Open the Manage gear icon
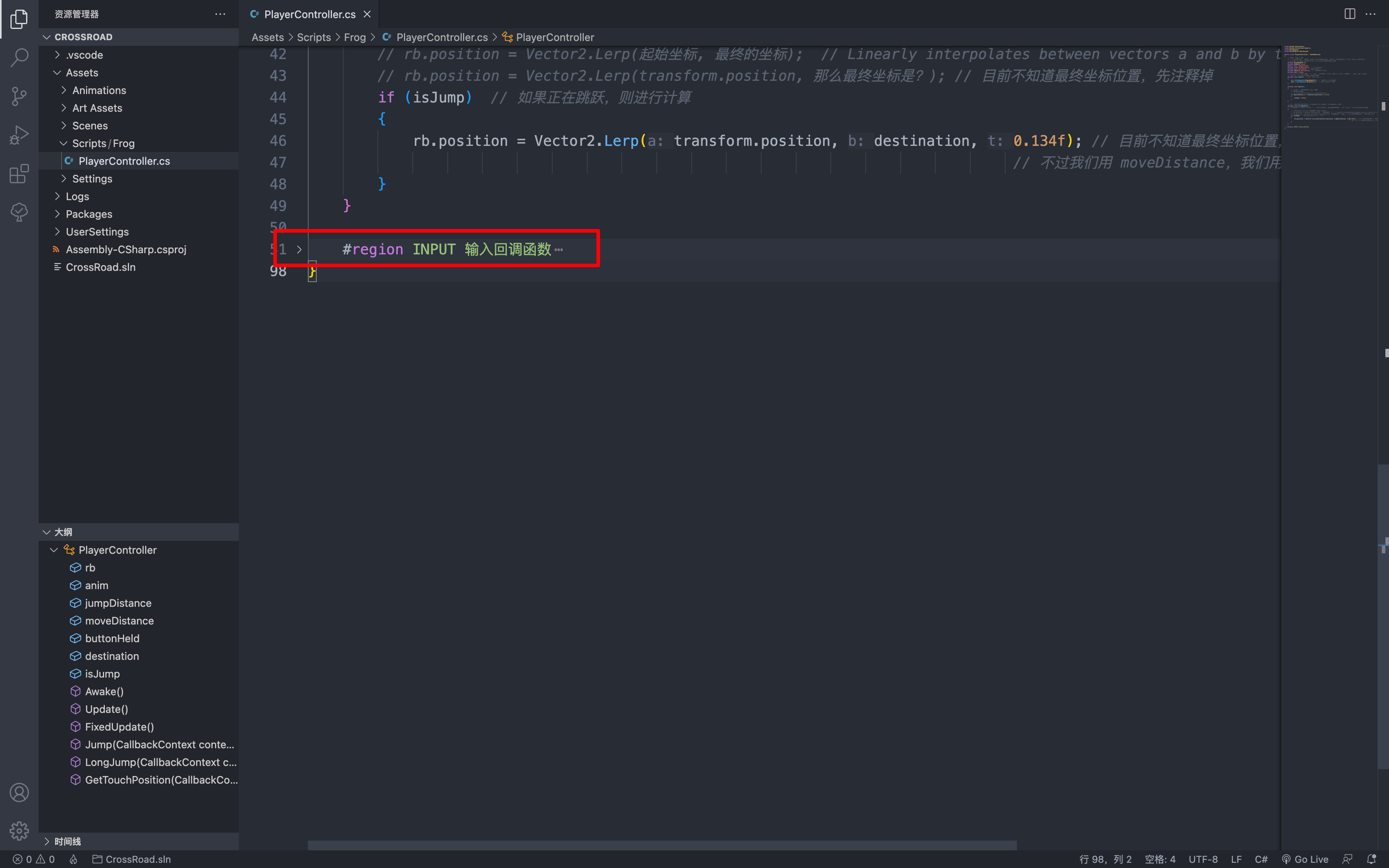The width and height of the screenshot is (1389, 868). coord(19,831)
